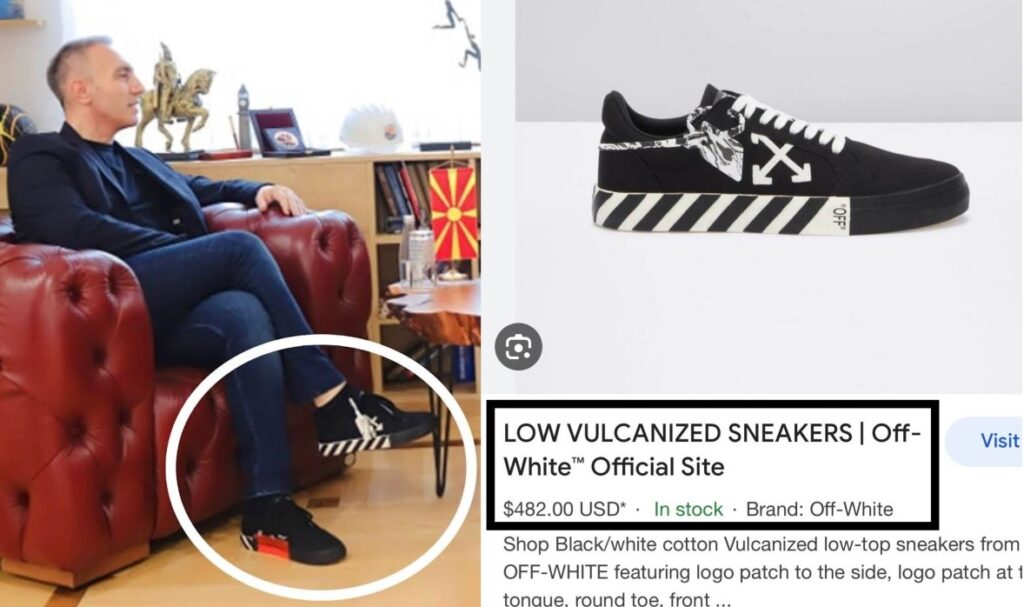Click the golden horseman statue
The width and height of the screenshot is (1024, 607).
pyautogui.click(x=174, y=97)
